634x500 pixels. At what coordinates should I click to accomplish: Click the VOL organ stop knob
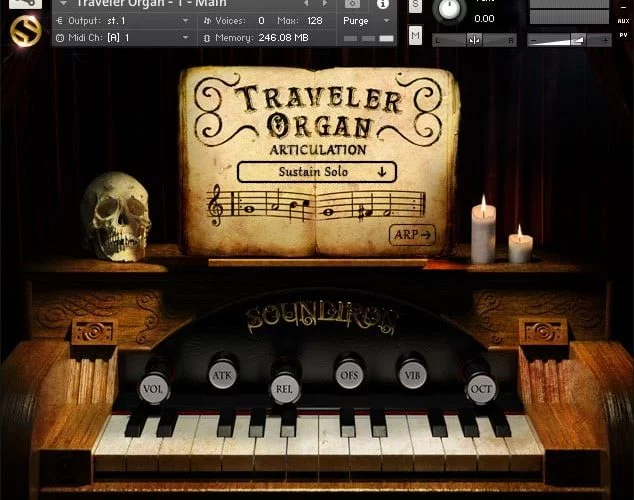point(153,389)
